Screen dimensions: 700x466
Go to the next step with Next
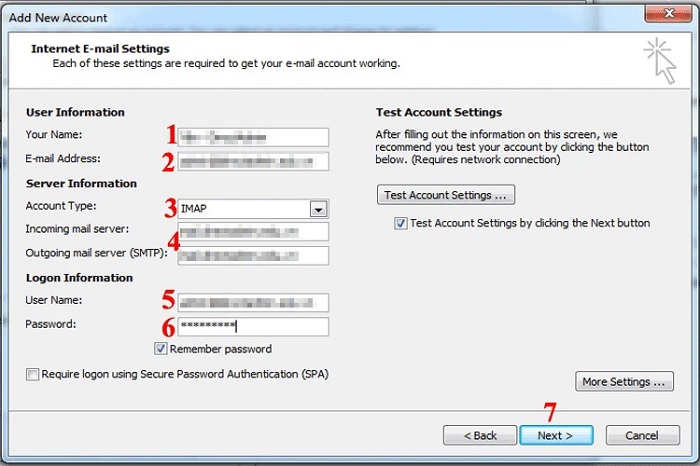point(556,435)
